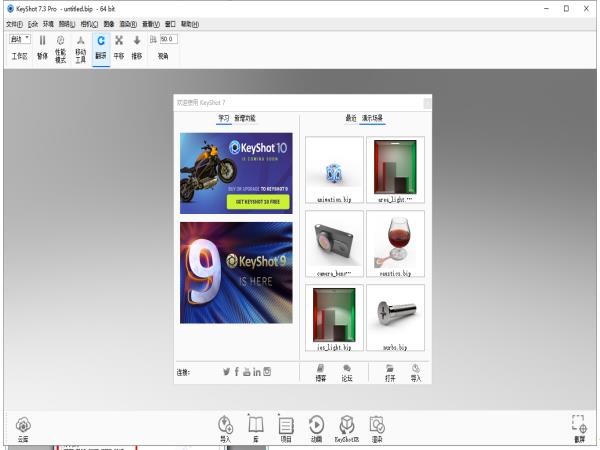
Task: Open the 帮助(H) menu
Action: click(190, 24)
